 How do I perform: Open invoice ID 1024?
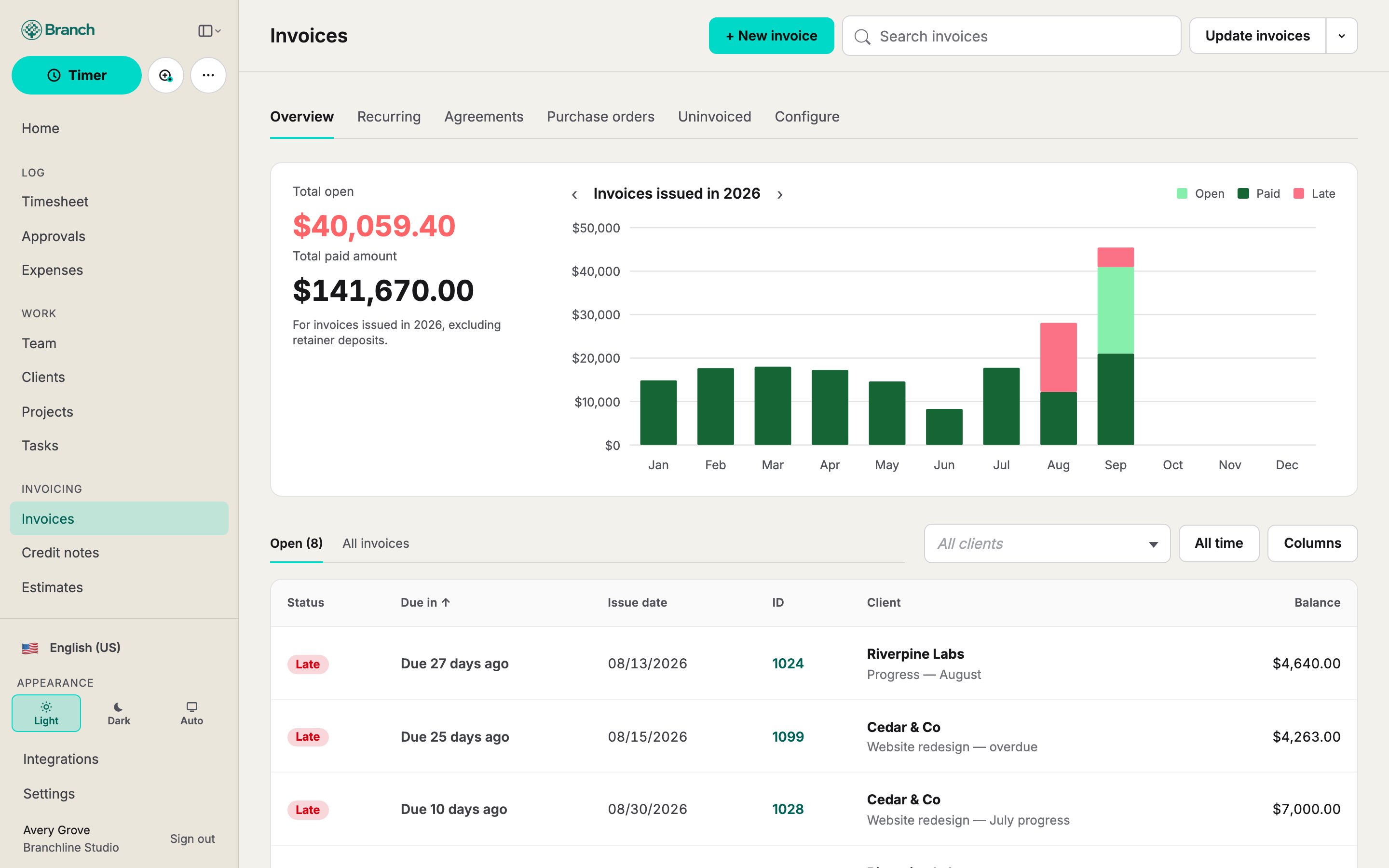pos(788,664)
